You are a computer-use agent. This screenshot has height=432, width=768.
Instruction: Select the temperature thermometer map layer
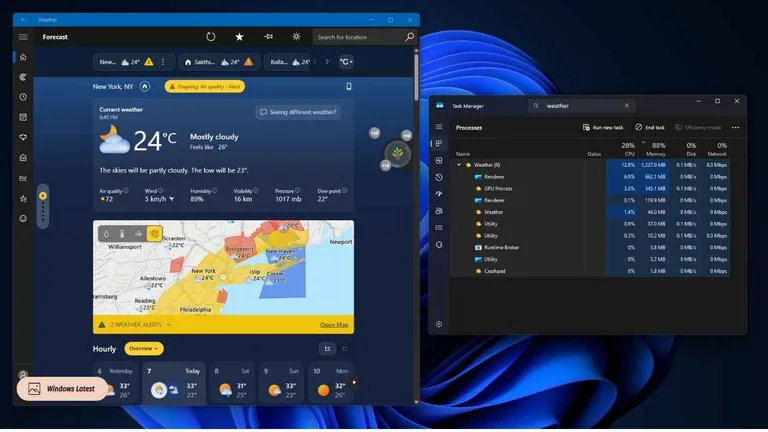click(122, 234)
